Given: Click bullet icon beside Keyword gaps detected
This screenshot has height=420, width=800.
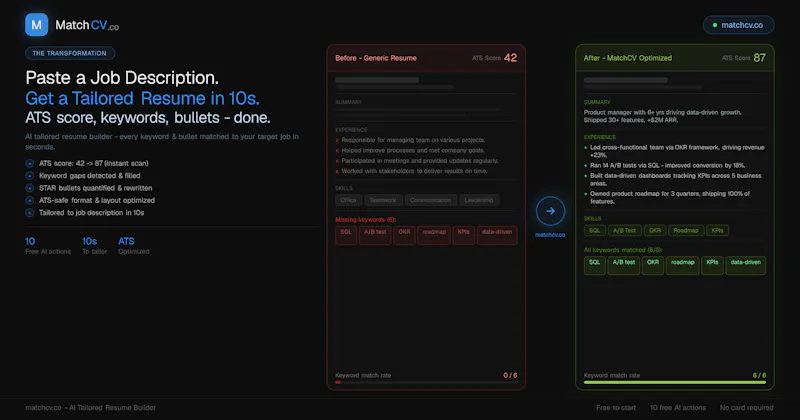Looking at the screenshot, I should point(30,176).
